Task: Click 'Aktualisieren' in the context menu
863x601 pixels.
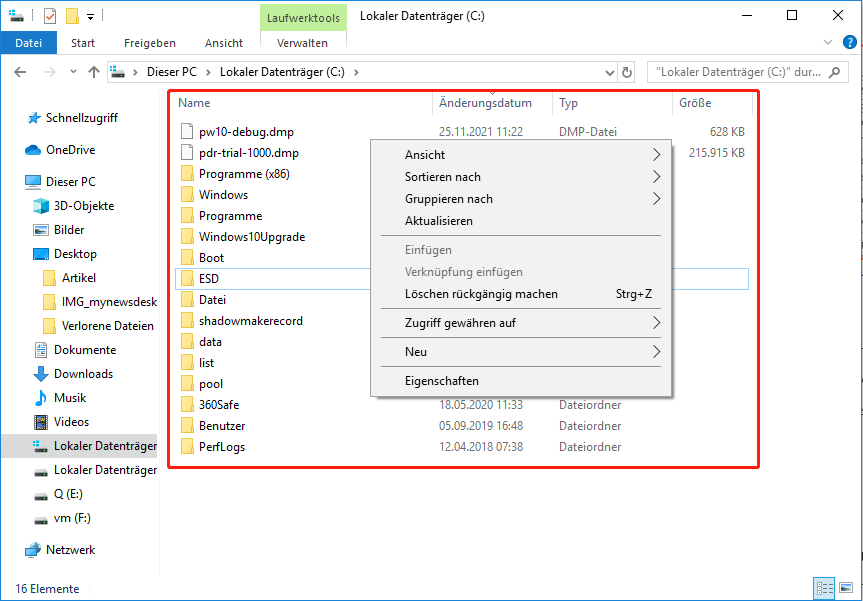Action: (x=441, y=221)
